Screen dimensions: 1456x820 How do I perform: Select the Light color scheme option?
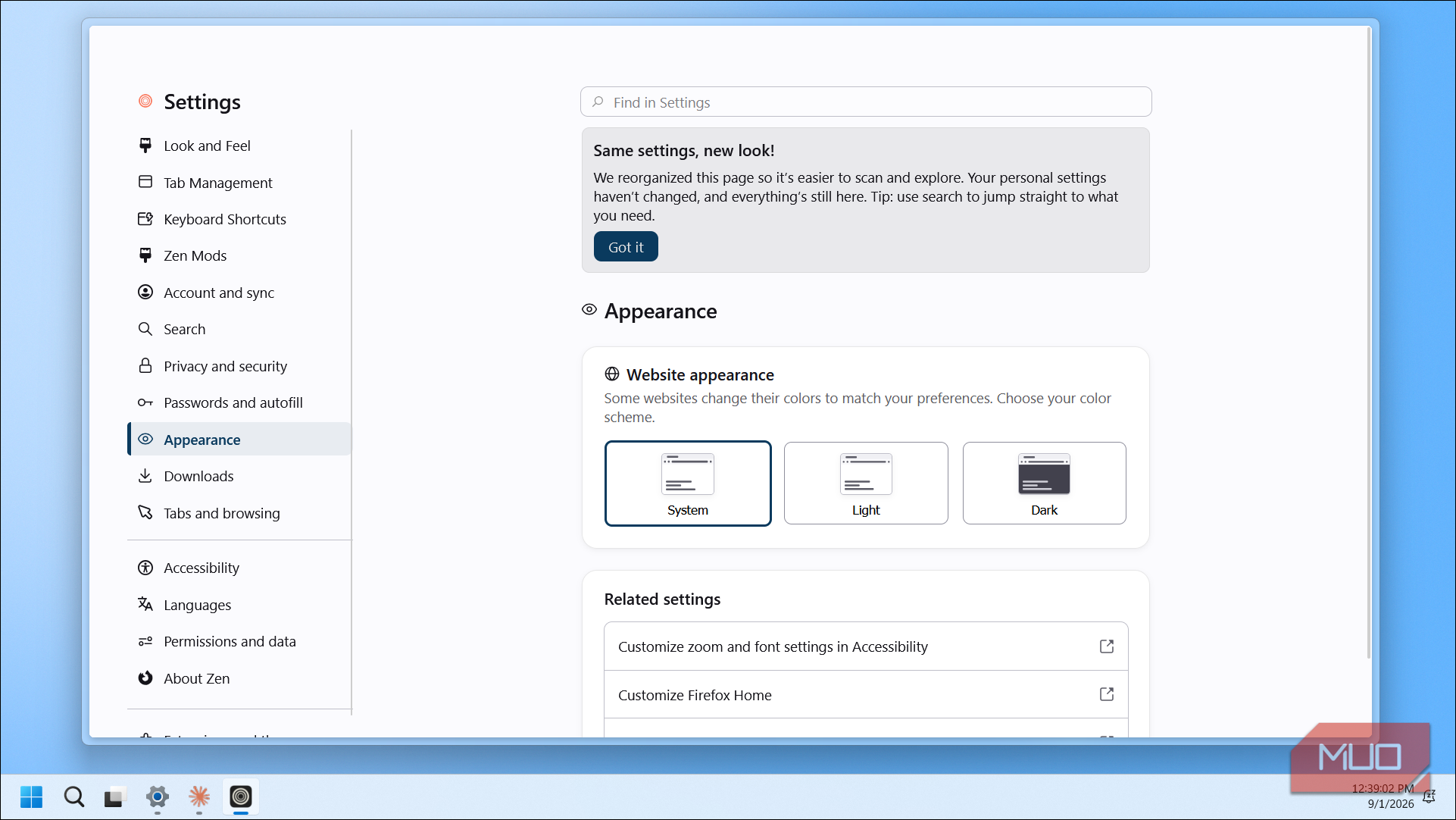866,484
